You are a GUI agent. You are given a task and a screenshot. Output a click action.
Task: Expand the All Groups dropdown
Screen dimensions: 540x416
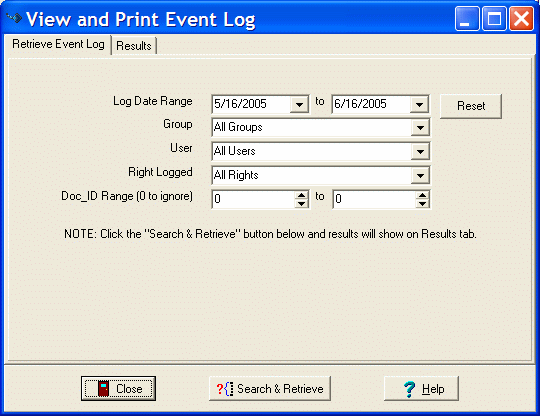420,128
